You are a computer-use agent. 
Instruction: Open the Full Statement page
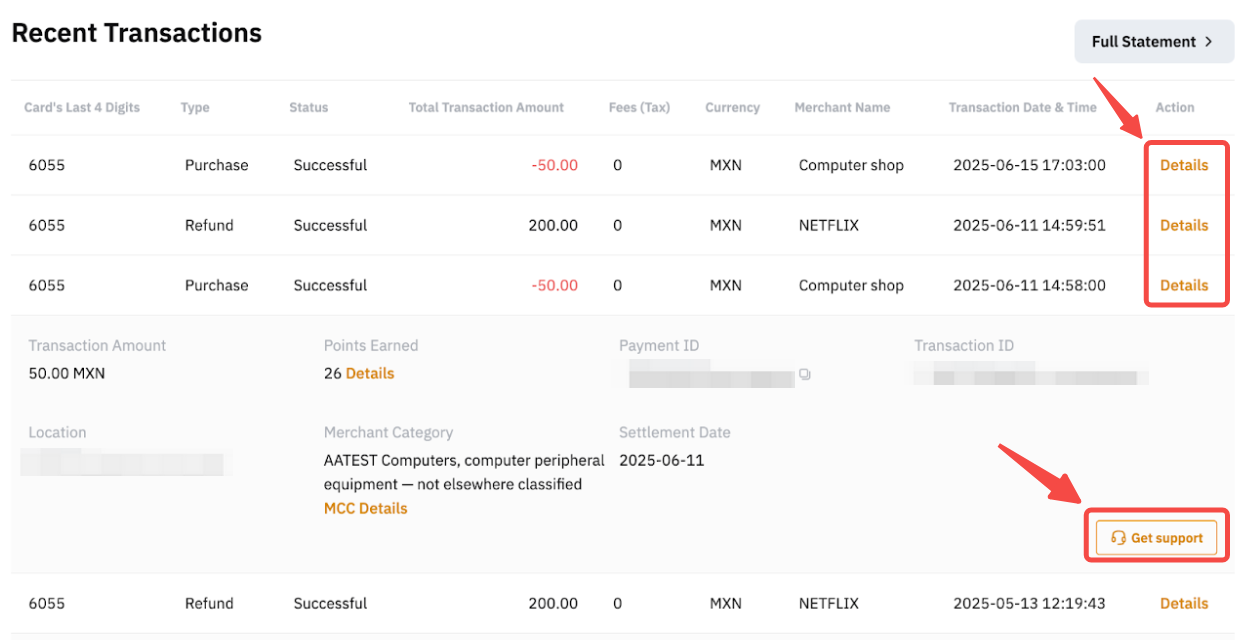click(1153, 42)
